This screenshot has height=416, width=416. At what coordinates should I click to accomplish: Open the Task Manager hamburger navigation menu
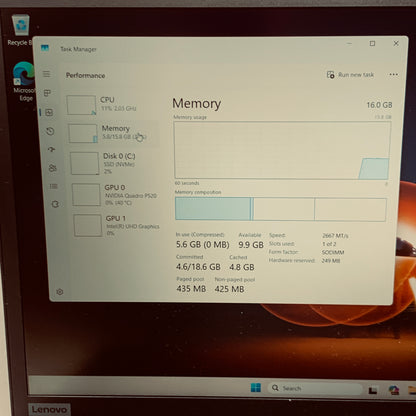[x=46, y=74]
